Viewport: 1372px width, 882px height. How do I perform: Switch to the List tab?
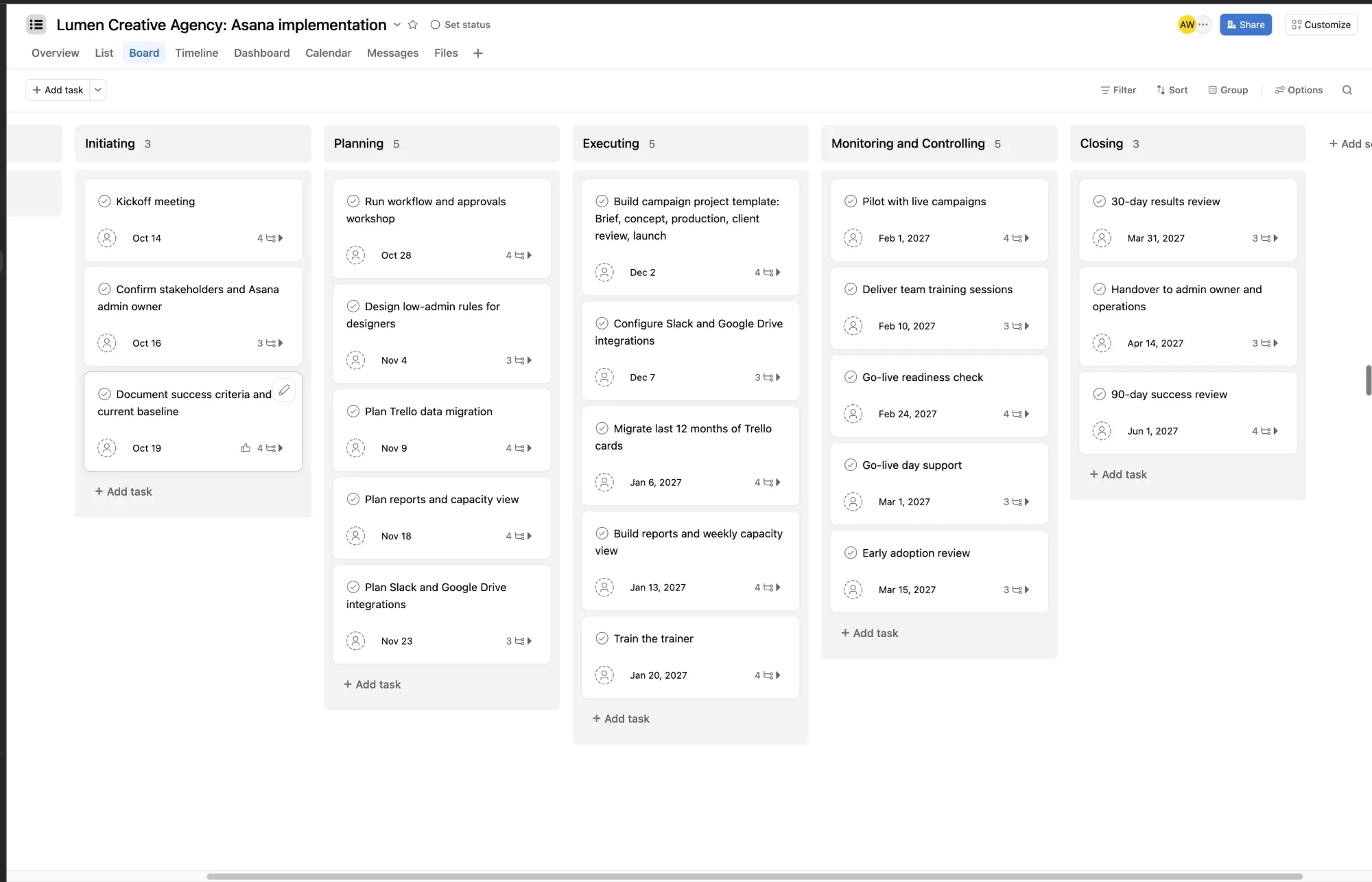pyautogui.click(x=104, y=53)
